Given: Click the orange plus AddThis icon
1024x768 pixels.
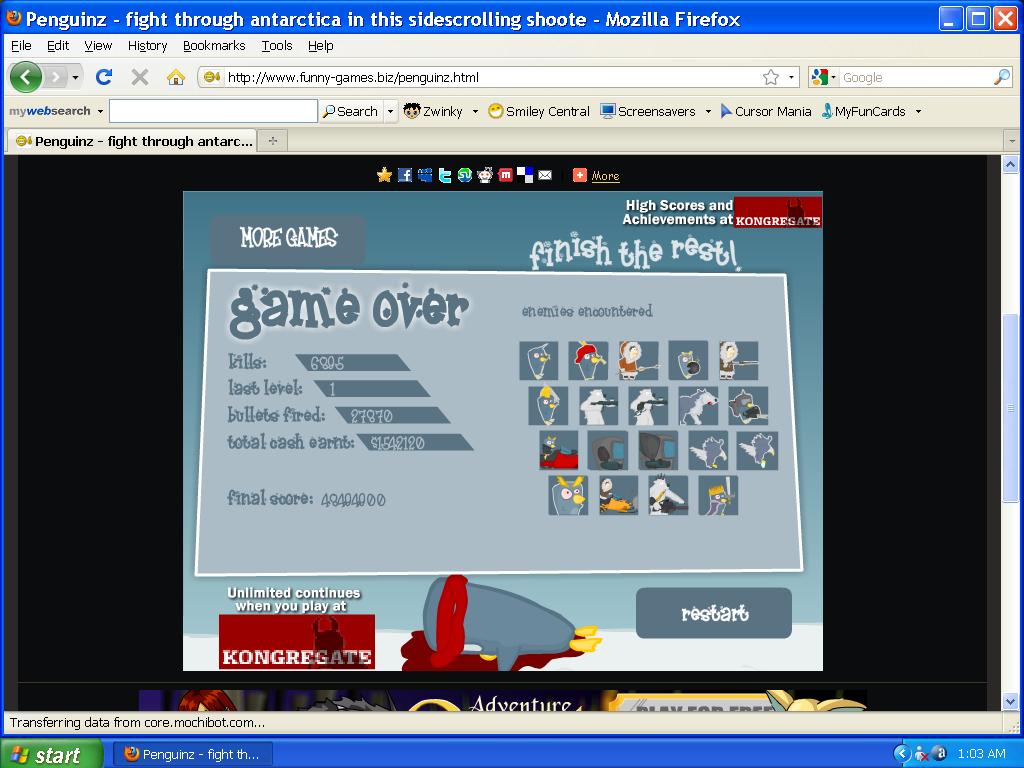Looking at the screenshot, I should 580,175.
